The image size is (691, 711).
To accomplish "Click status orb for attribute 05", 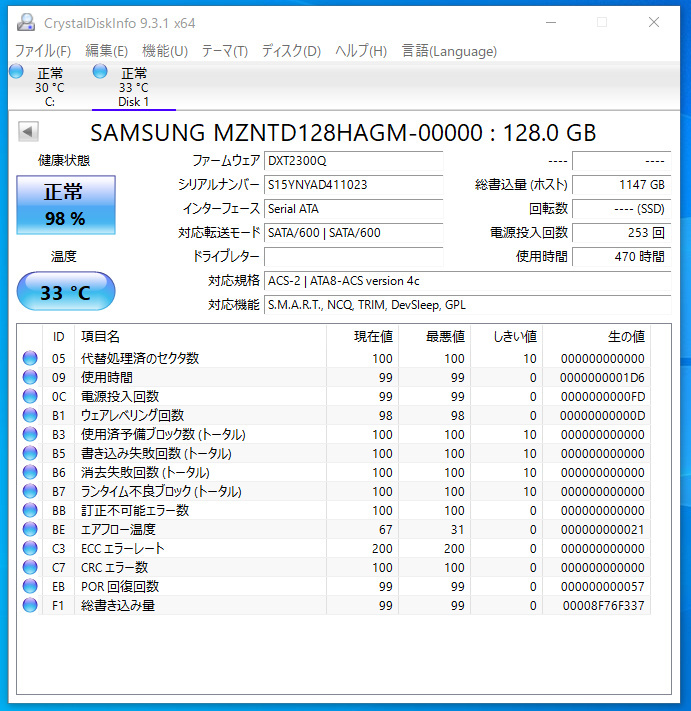I will 30,358.
